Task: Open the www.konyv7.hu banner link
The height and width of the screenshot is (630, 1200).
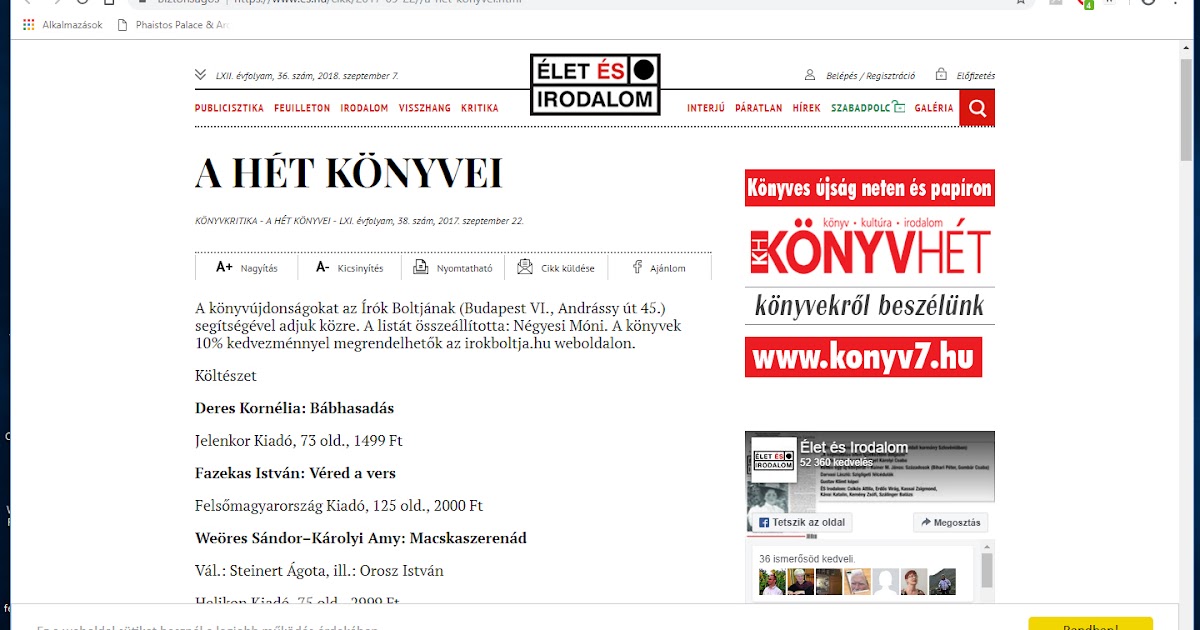Action: [863, 356]
